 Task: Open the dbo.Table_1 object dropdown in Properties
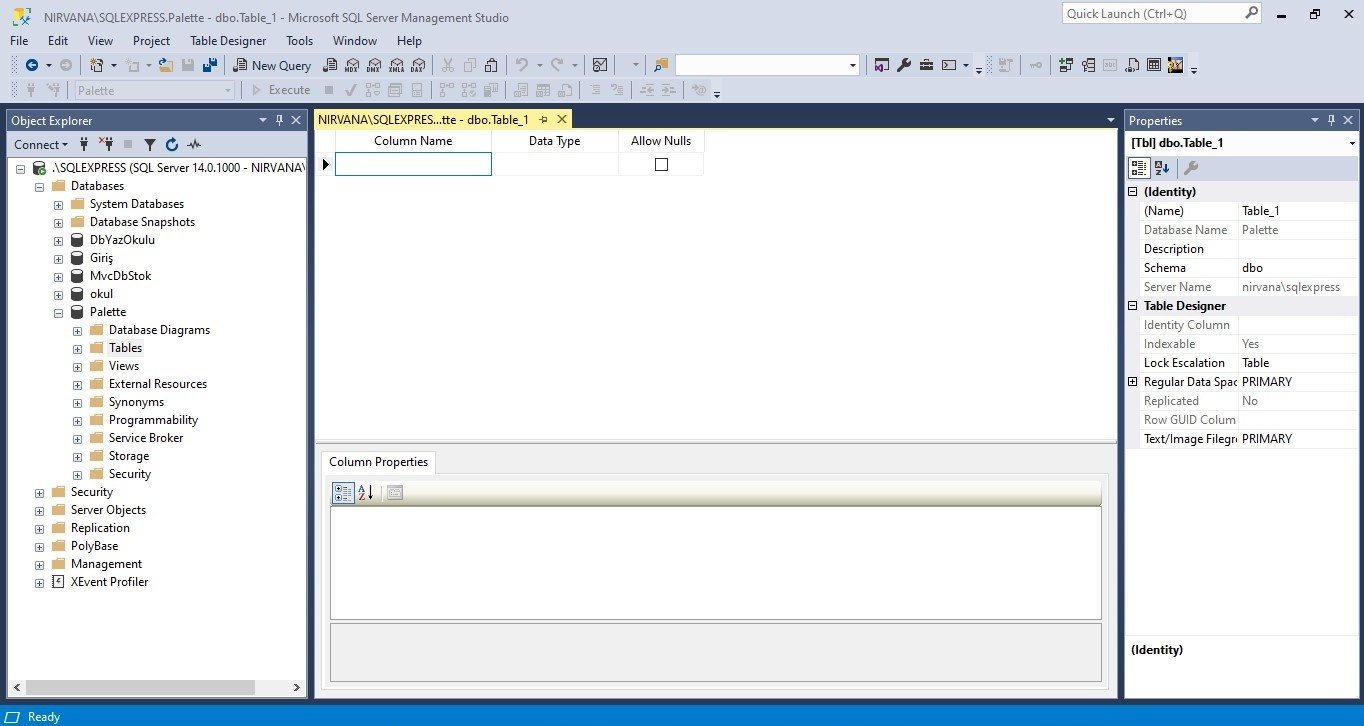click(x=1352, y=143)
